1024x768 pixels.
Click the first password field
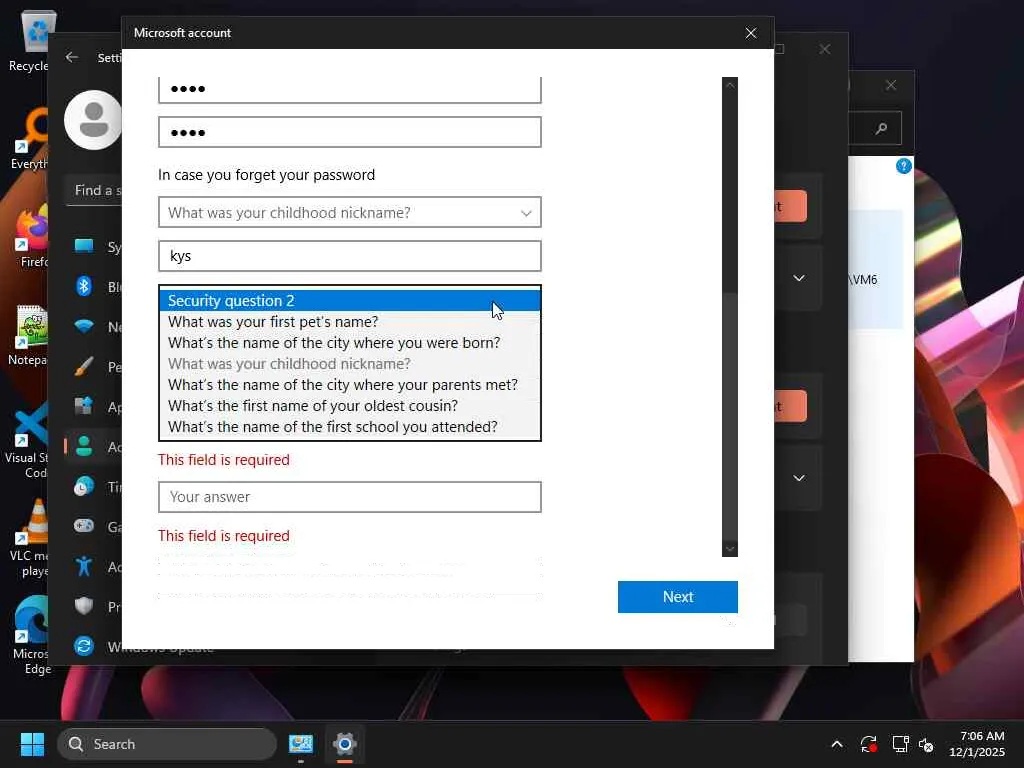coord(349,89)
